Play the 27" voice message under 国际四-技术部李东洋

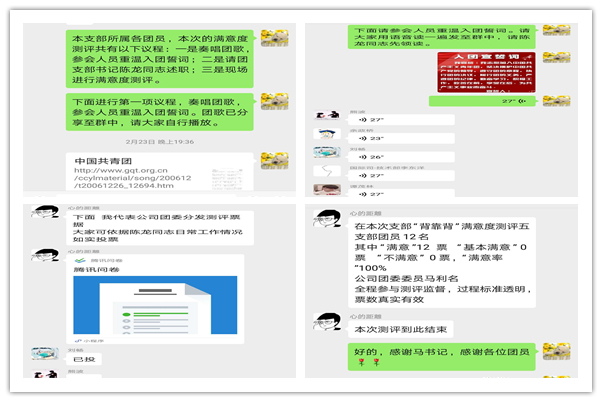click(402, 175)
